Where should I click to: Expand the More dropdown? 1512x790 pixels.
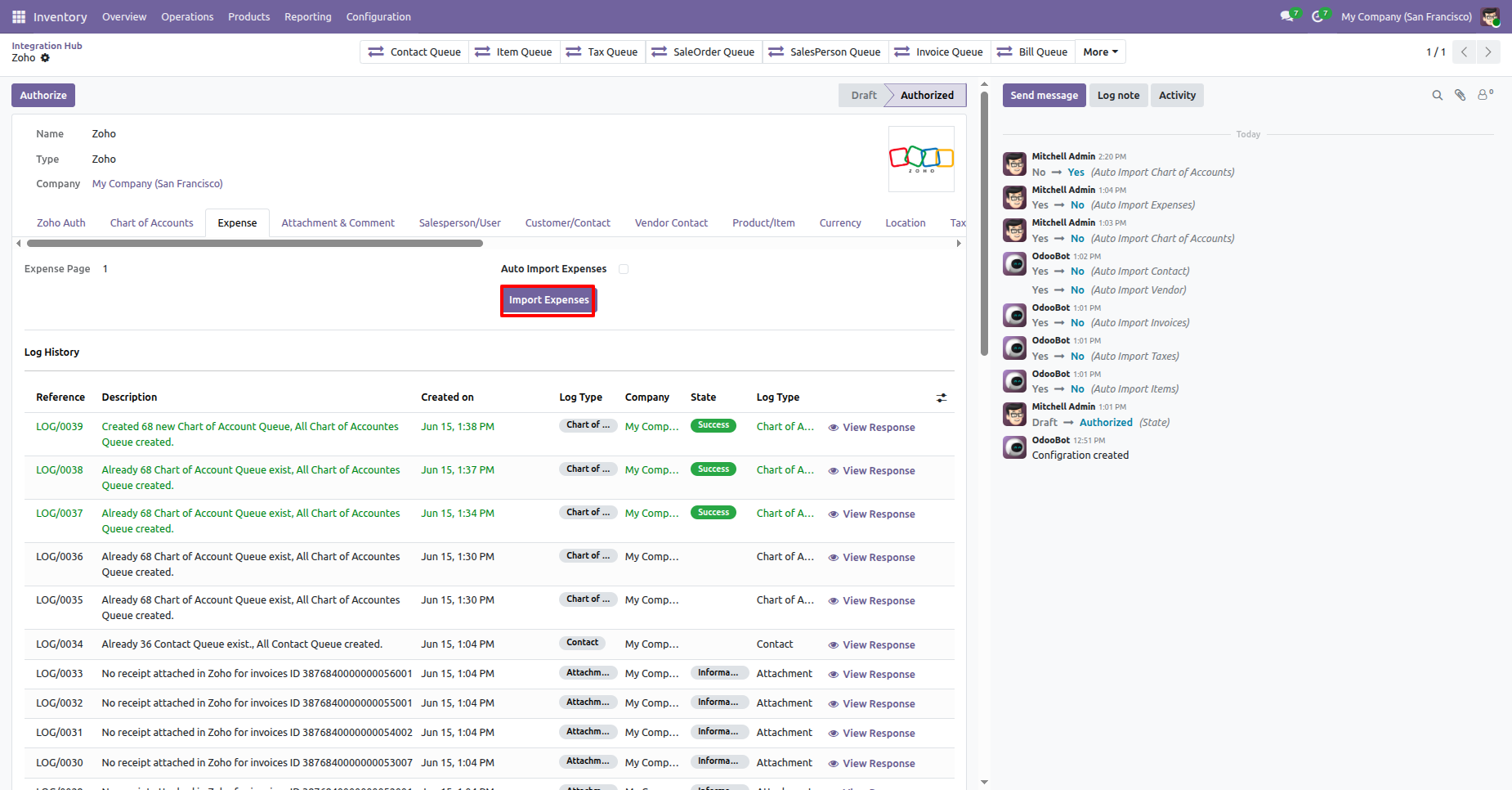click(x=1100, y=52)
